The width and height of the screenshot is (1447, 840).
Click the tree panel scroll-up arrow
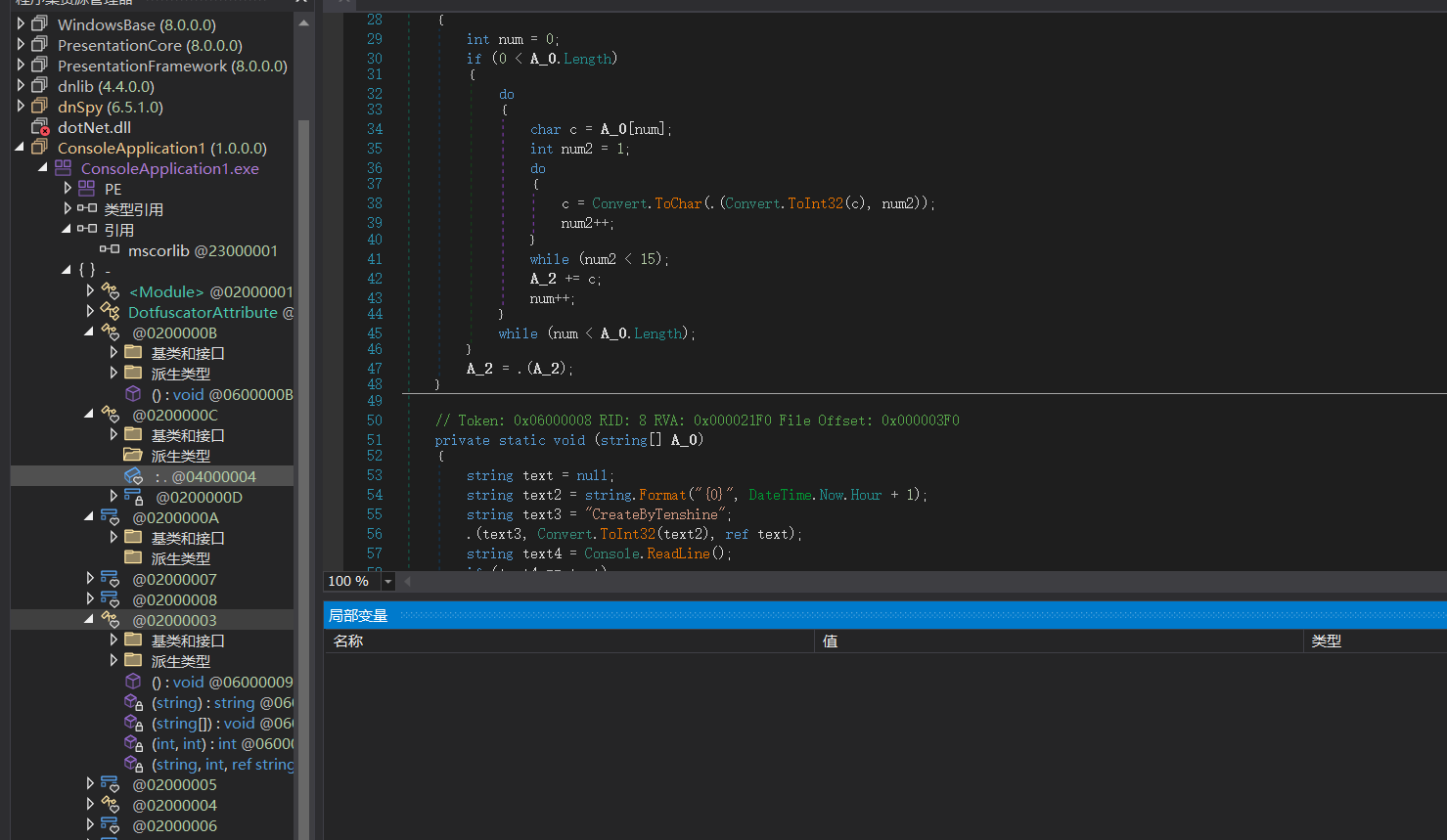point(303,22)
